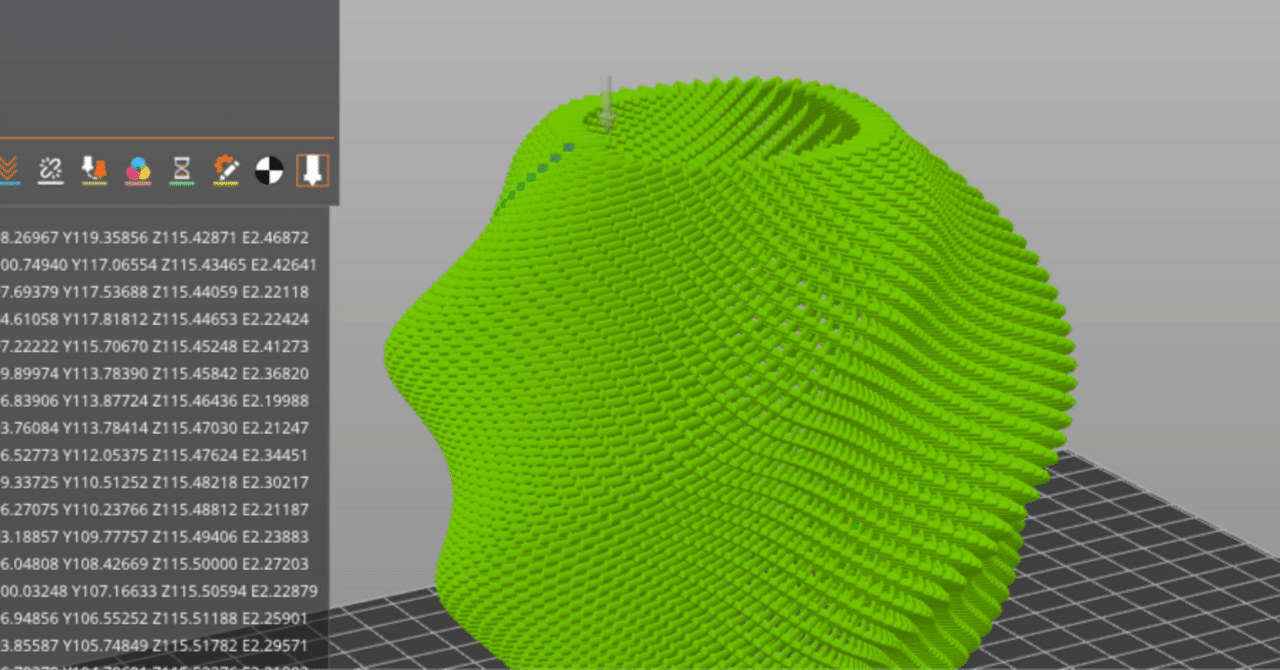1280x670 pixels.
Task: Select G-code line with Y113.78414
Action: pyautogui.click(x=155, y=427)
